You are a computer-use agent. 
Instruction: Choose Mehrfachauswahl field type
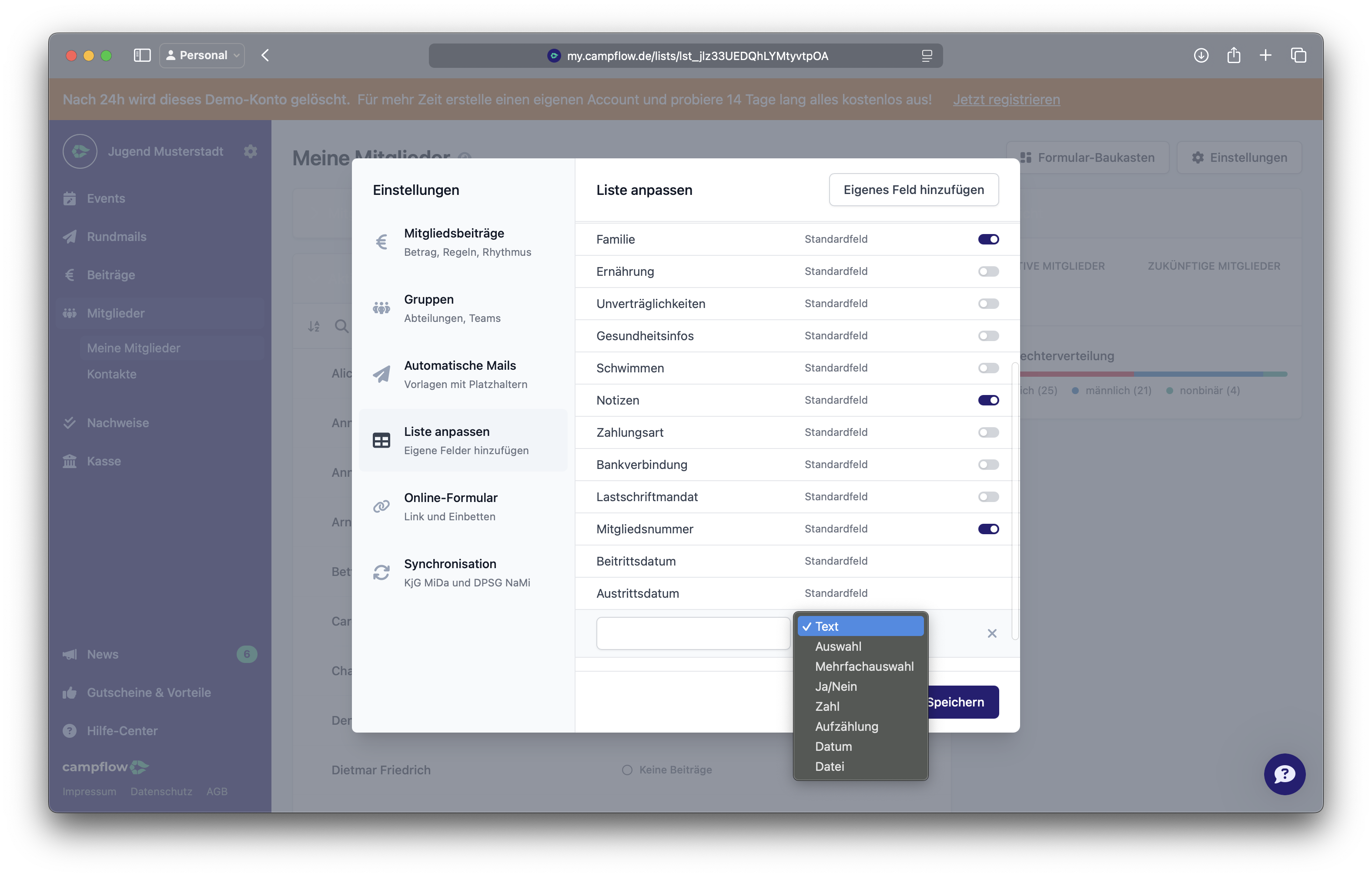(x=860, y=666)
